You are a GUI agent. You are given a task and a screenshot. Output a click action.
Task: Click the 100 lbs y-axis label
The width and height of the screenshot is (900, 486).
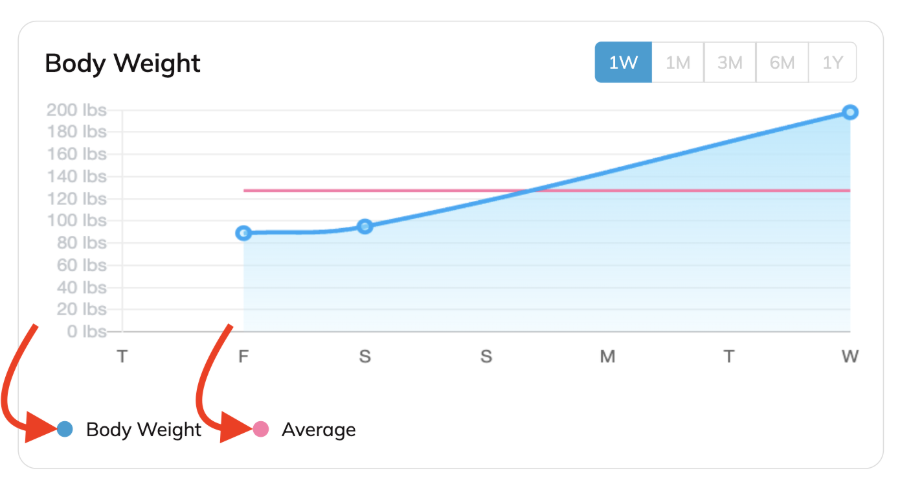77,220
